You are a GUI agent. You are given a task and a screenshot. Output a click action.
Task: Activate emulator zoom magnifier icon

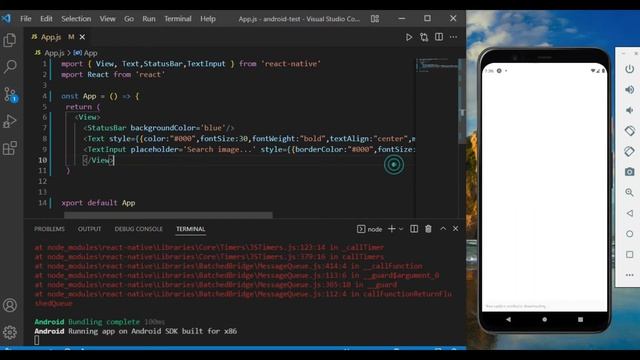pos(629,192)
